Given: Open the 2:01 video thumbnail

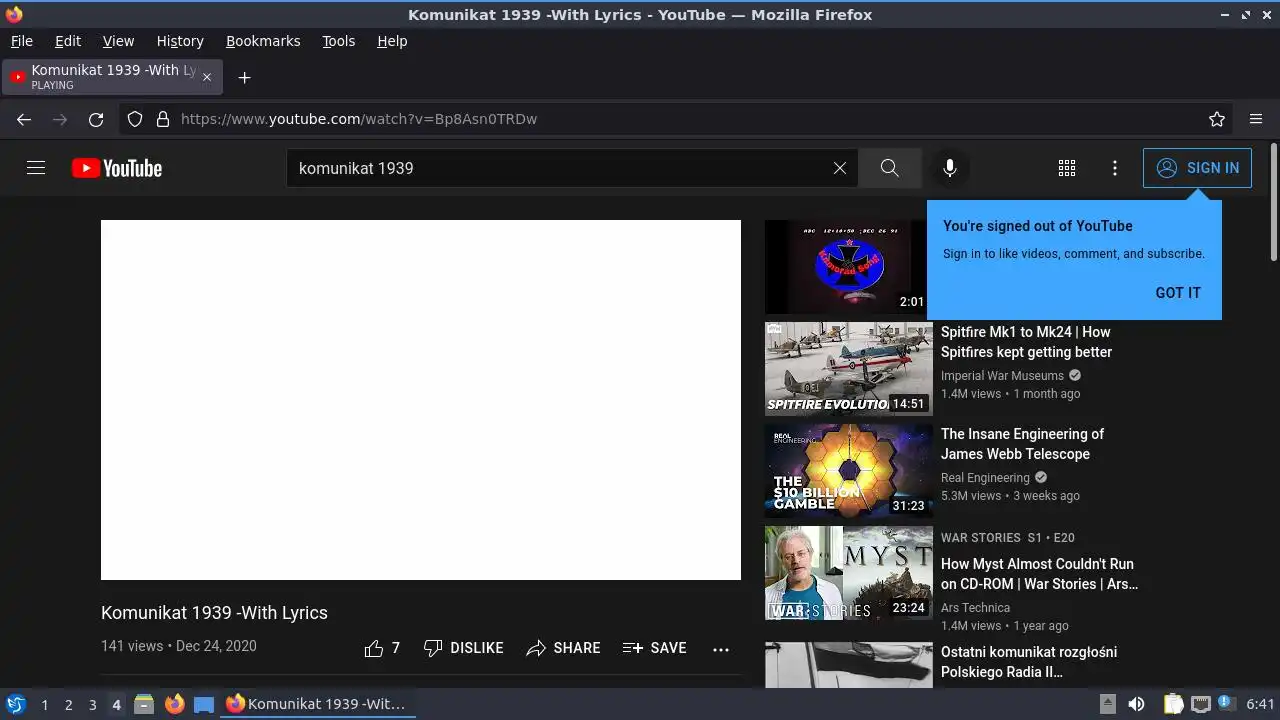Looking at the screenshot, I should (x=848, y=267).
